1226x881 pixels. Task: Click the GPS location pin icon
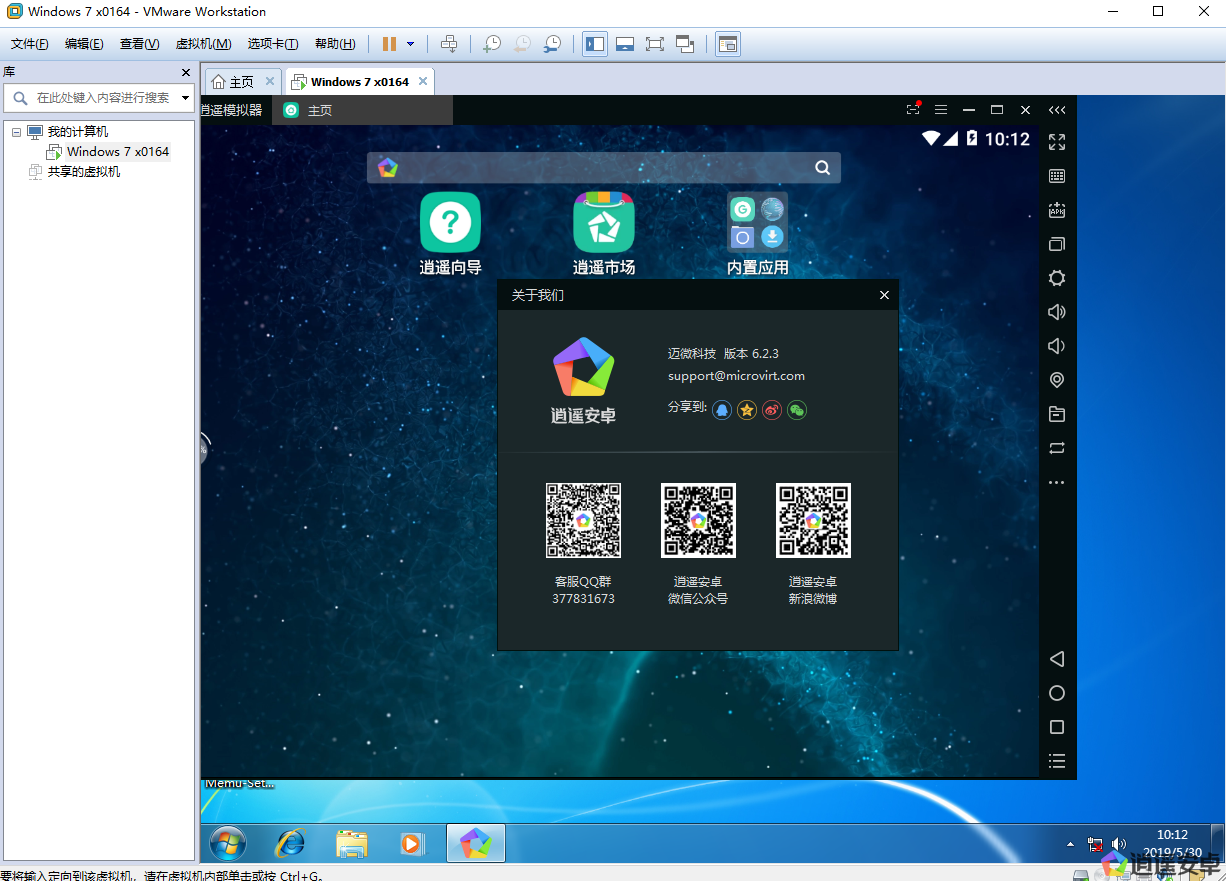(x=1056, y=380)
